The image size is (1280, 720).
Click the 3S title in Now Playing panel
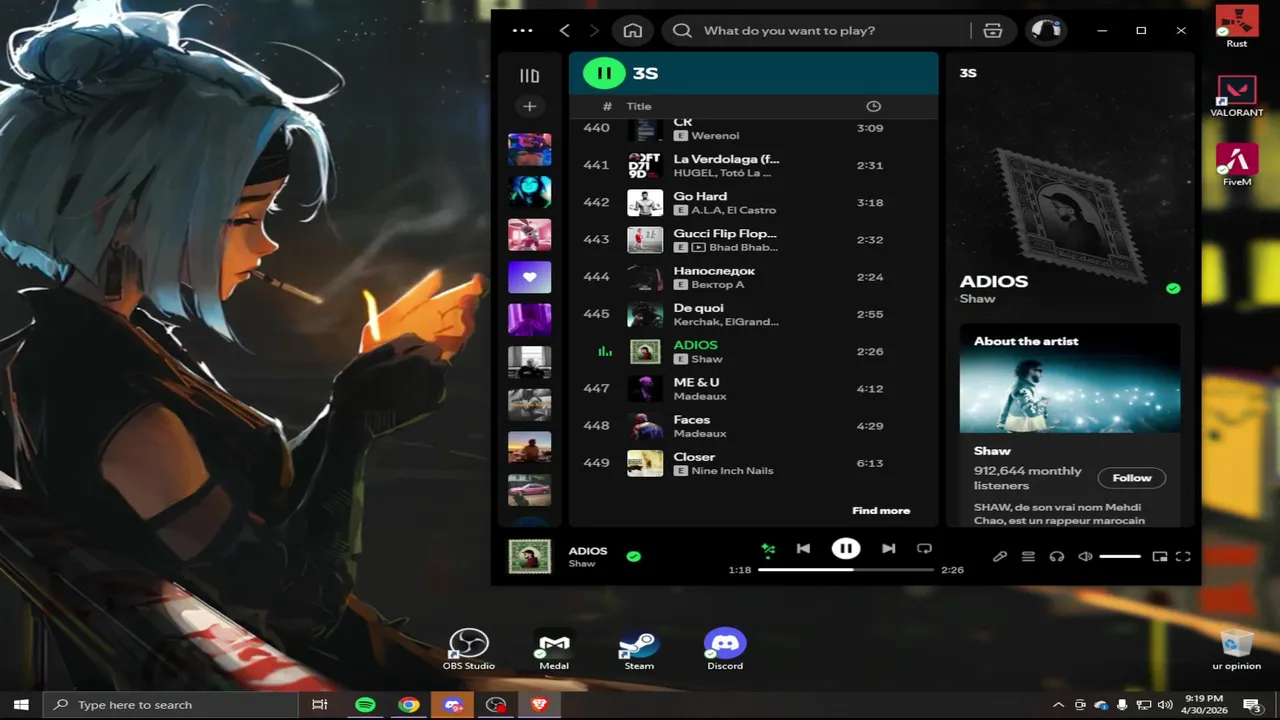click(x=968, y=73)
